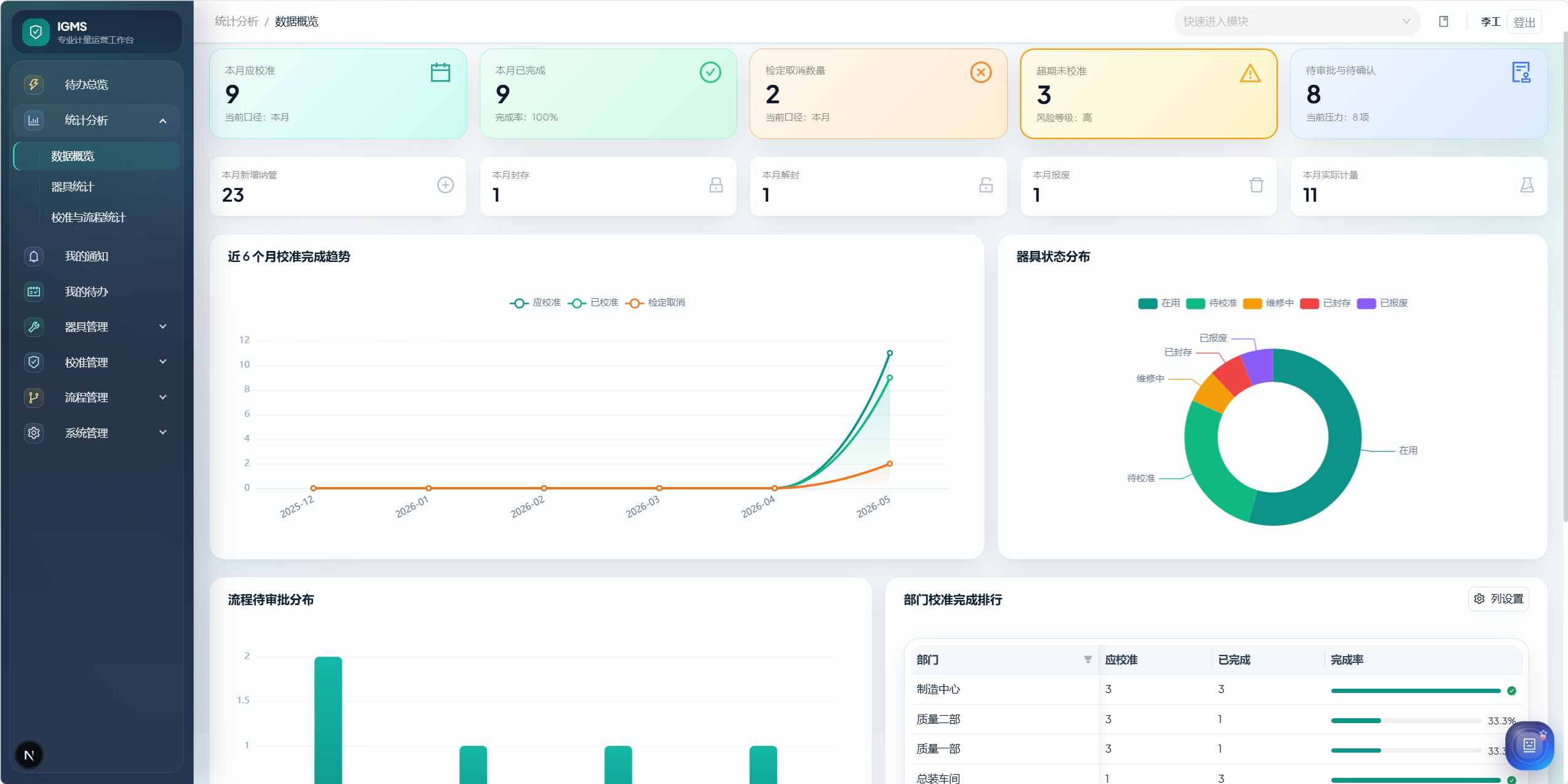Click the open padlock on 本月解封 card
Viewport: 1568px width, 784px height.
(x=986, y=185)
